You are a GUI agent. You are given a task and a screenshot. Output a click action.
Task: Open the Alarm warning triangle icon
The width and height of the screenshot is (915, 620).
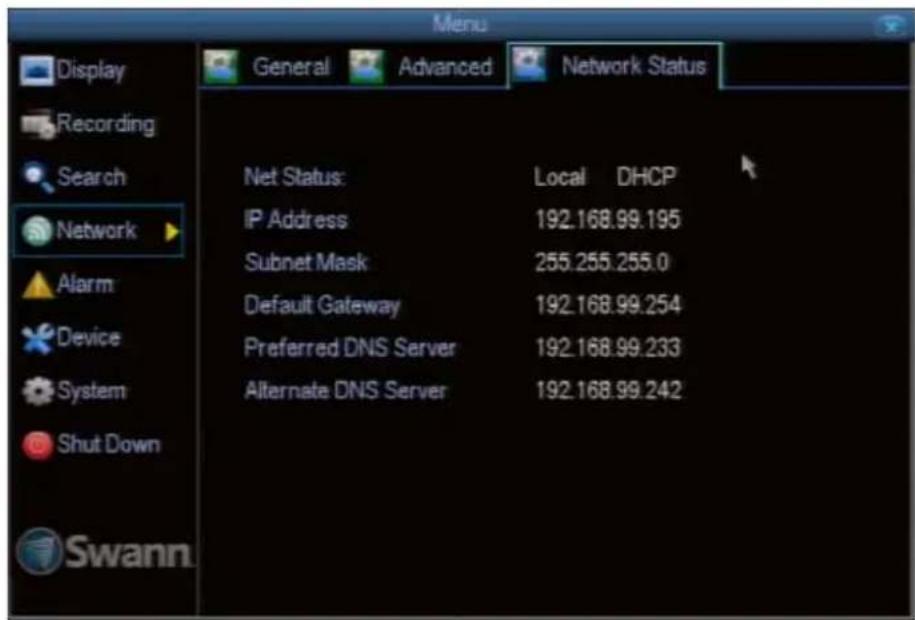point(37,285)
